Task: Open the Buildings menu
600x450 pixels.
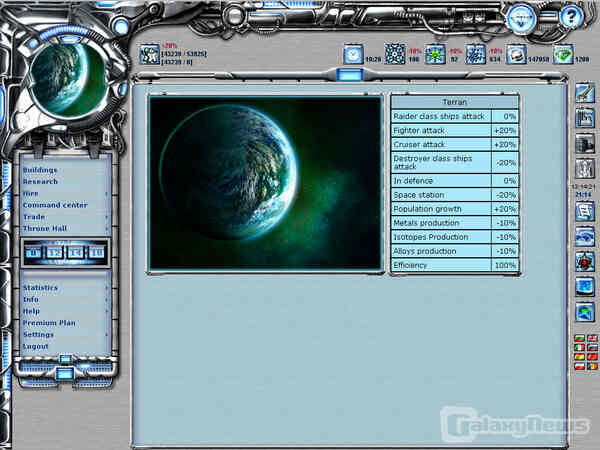Action: point(40,170)
